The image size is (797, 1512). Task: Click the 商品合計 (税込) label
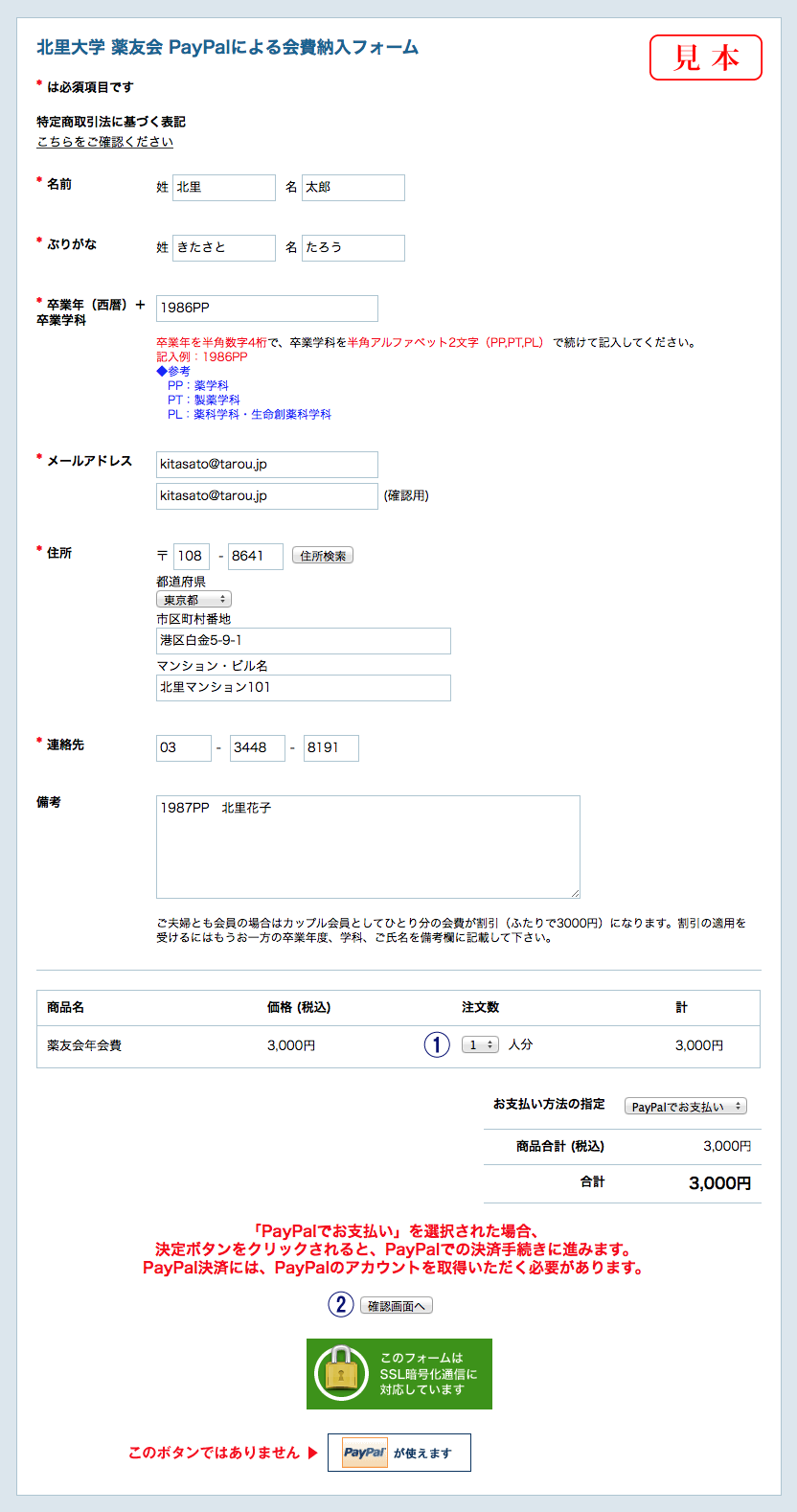tap(560, 1146)
